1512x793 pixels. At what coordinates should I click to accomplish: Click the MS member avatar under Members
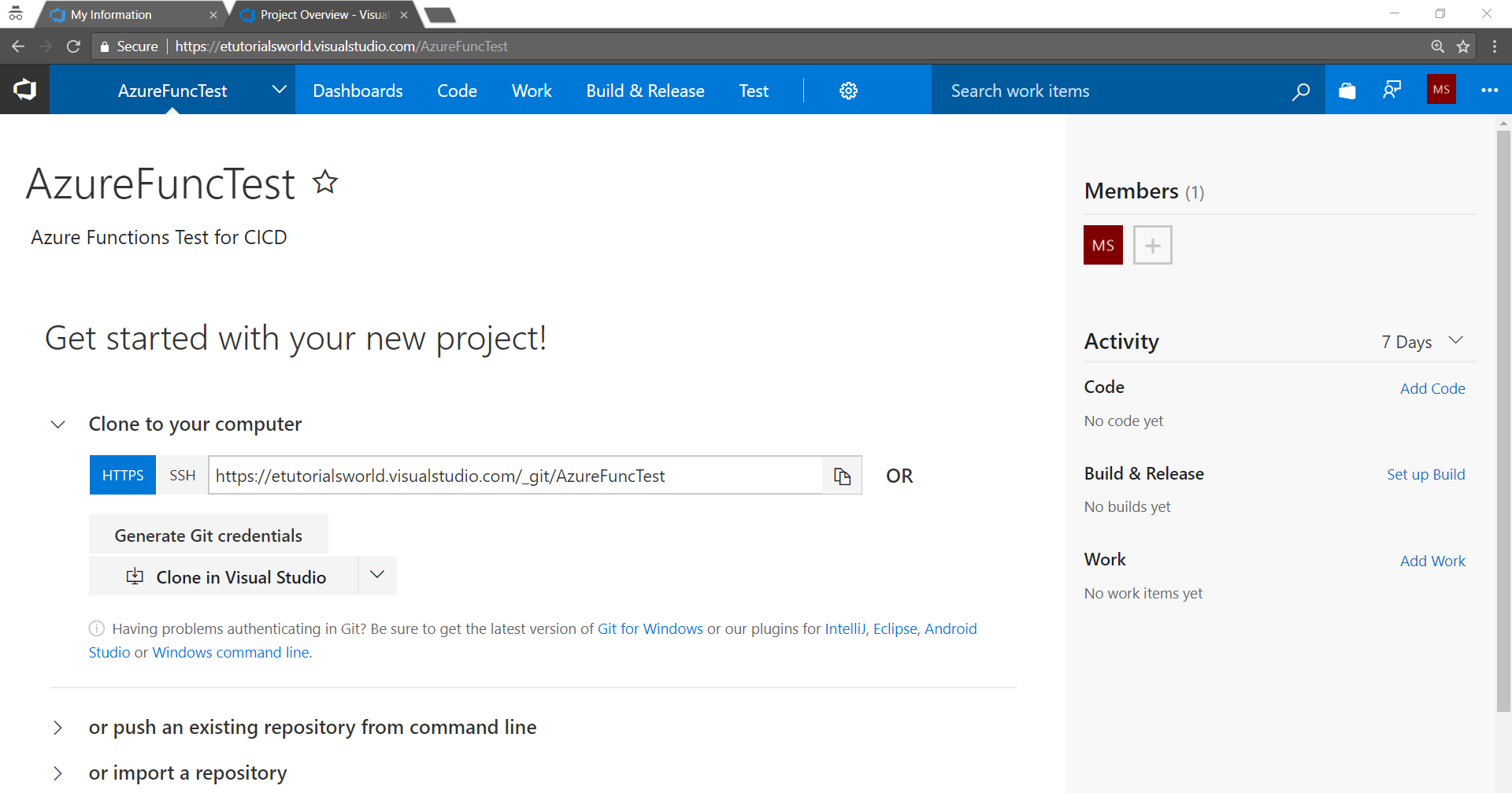(x=1102, y=245)
